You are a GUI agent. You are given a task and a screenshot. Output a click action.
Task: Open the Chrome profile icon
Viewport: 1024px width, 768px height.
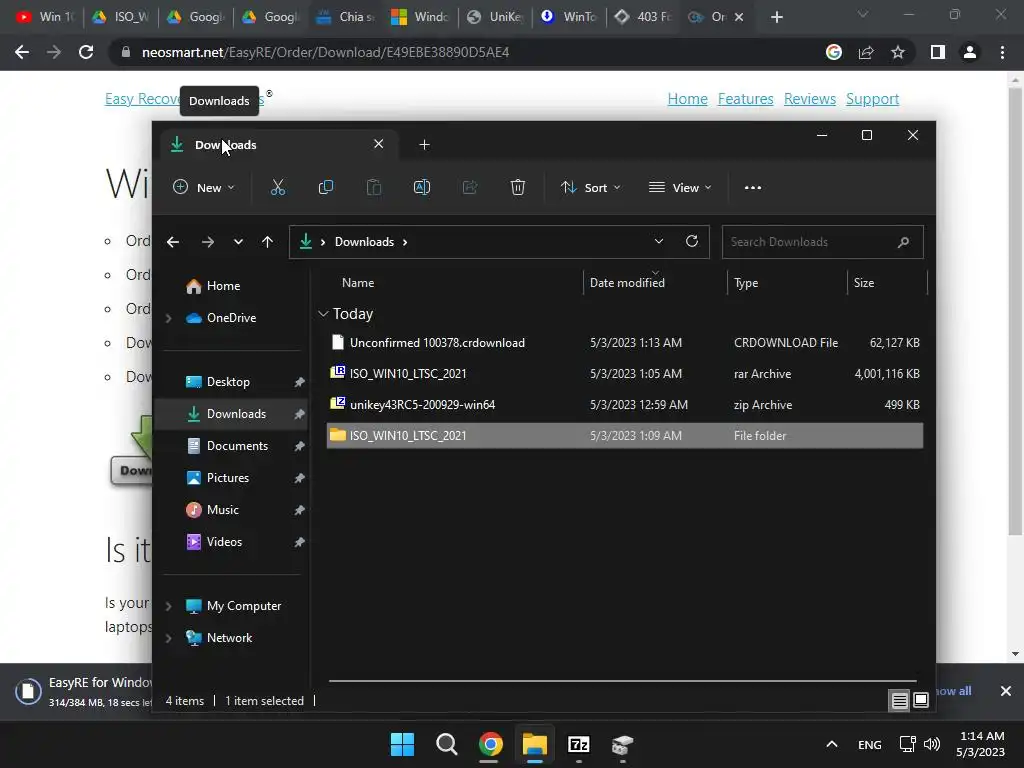tap(970, 52)
